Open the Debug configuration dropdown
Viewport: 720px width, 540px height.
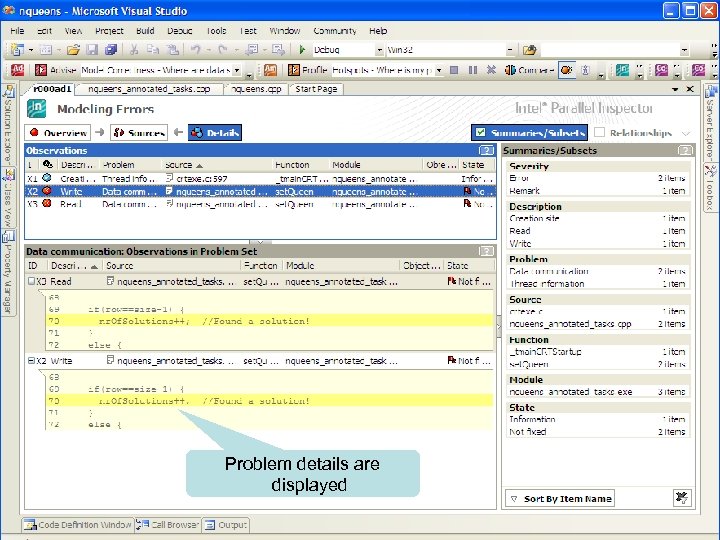[x=379, y=50]
